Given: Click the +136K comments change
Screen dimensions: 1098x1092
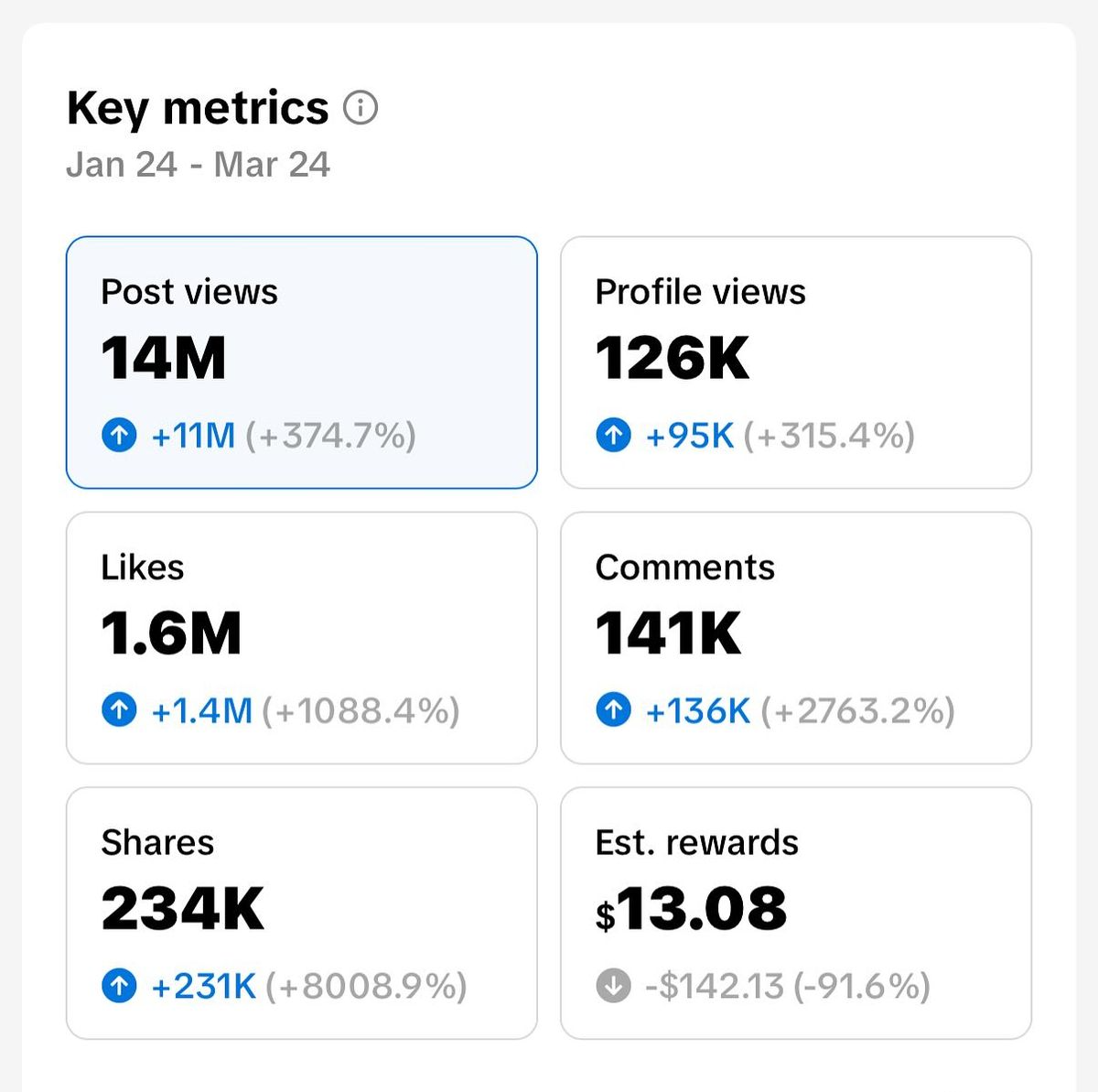Looking at the screenshot, I should (697, 710).
